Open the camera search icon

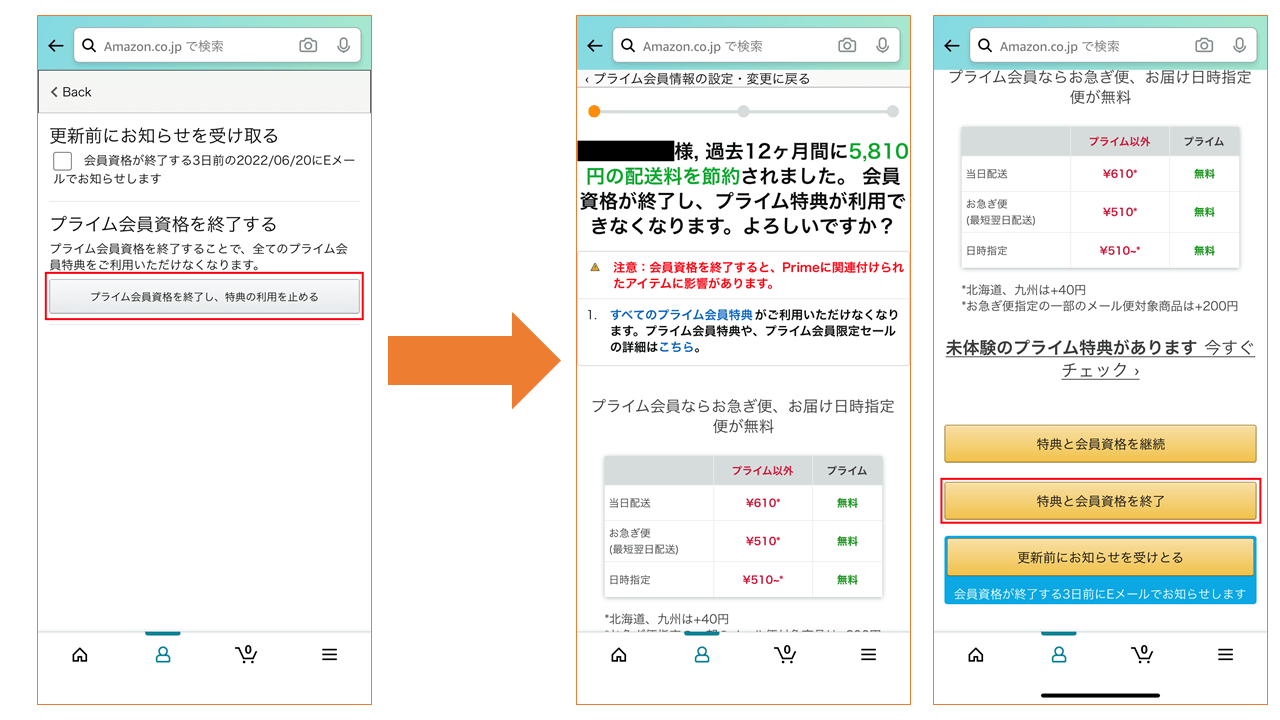308,45
